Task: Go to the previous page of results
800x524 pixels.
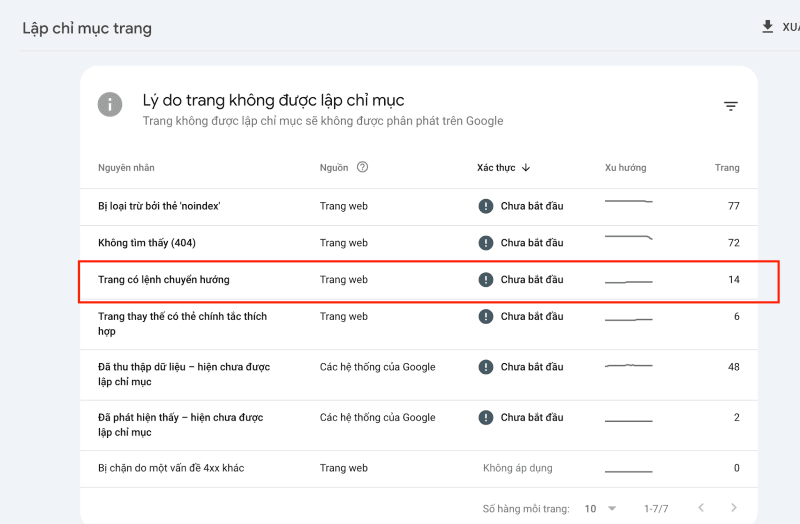Action: click(700, 508)
